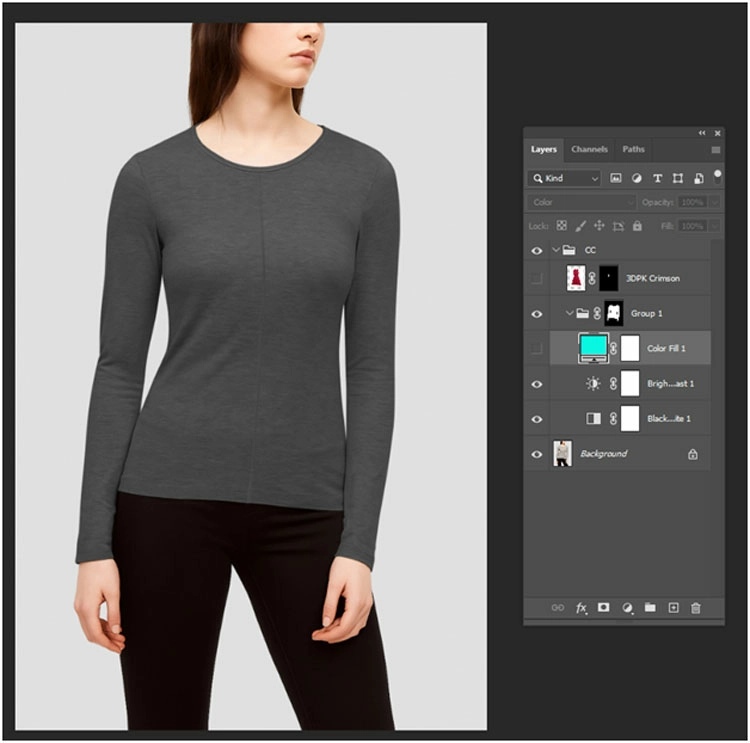Select Background layer thumbnail
750x743 pixels.
click(x=562, y=454)
